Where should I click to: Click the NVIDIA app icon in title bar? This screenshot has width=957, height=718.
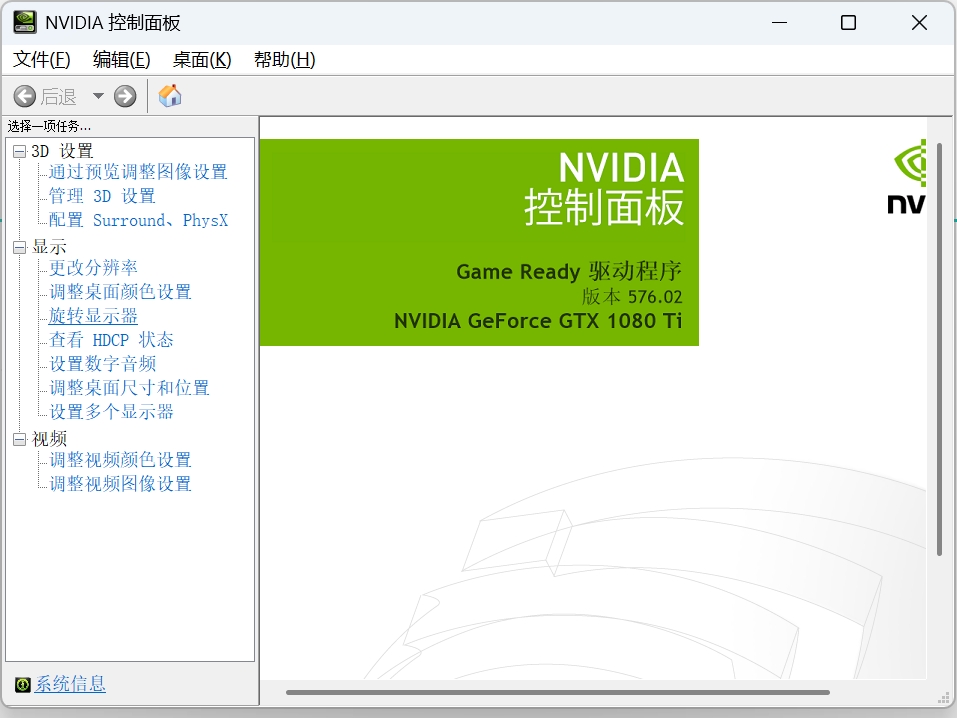coord(25,22)
